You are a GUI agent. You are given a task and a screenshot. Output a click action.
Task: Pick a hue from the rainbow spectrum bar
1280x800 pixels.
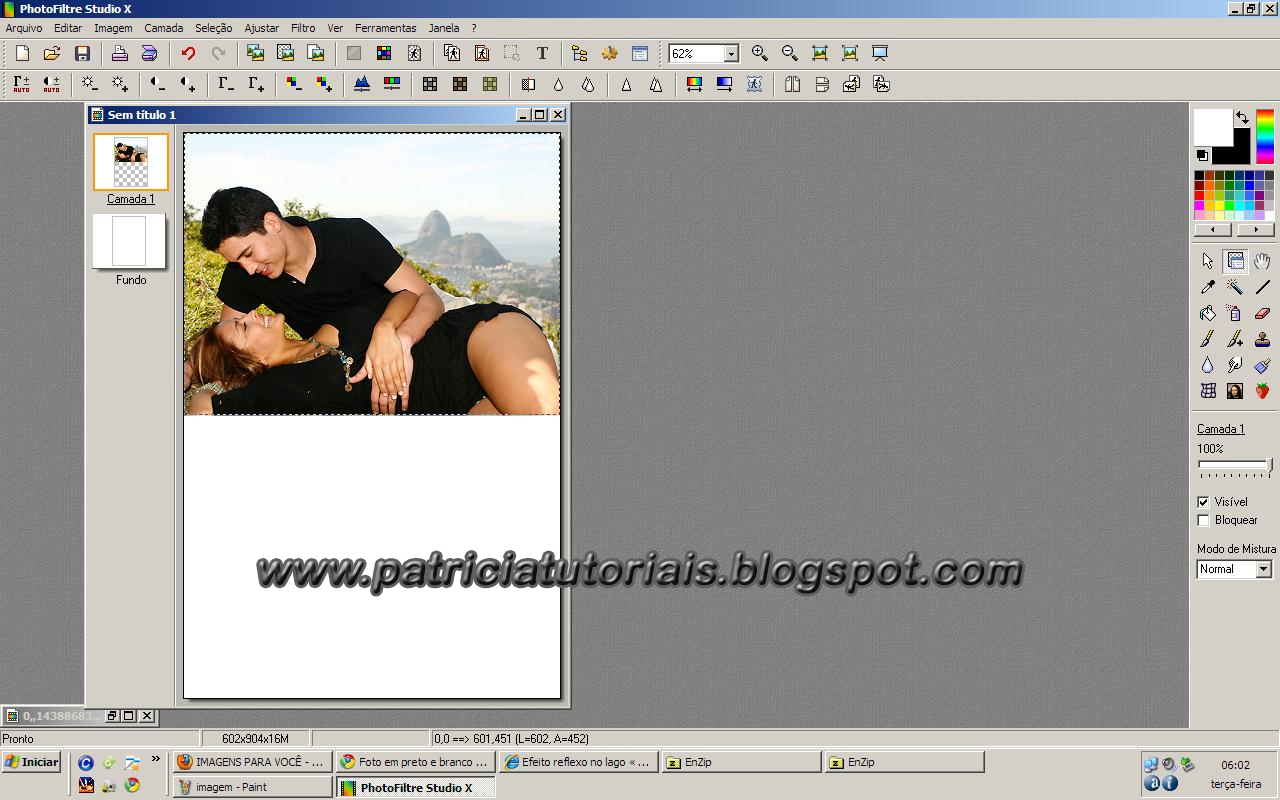[1265, 137]
